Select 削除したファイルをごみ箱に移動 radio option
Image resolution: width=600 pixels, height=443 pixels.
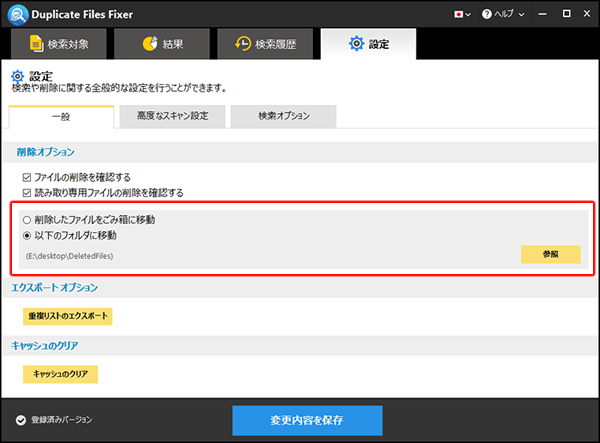(x=27, y=220)
